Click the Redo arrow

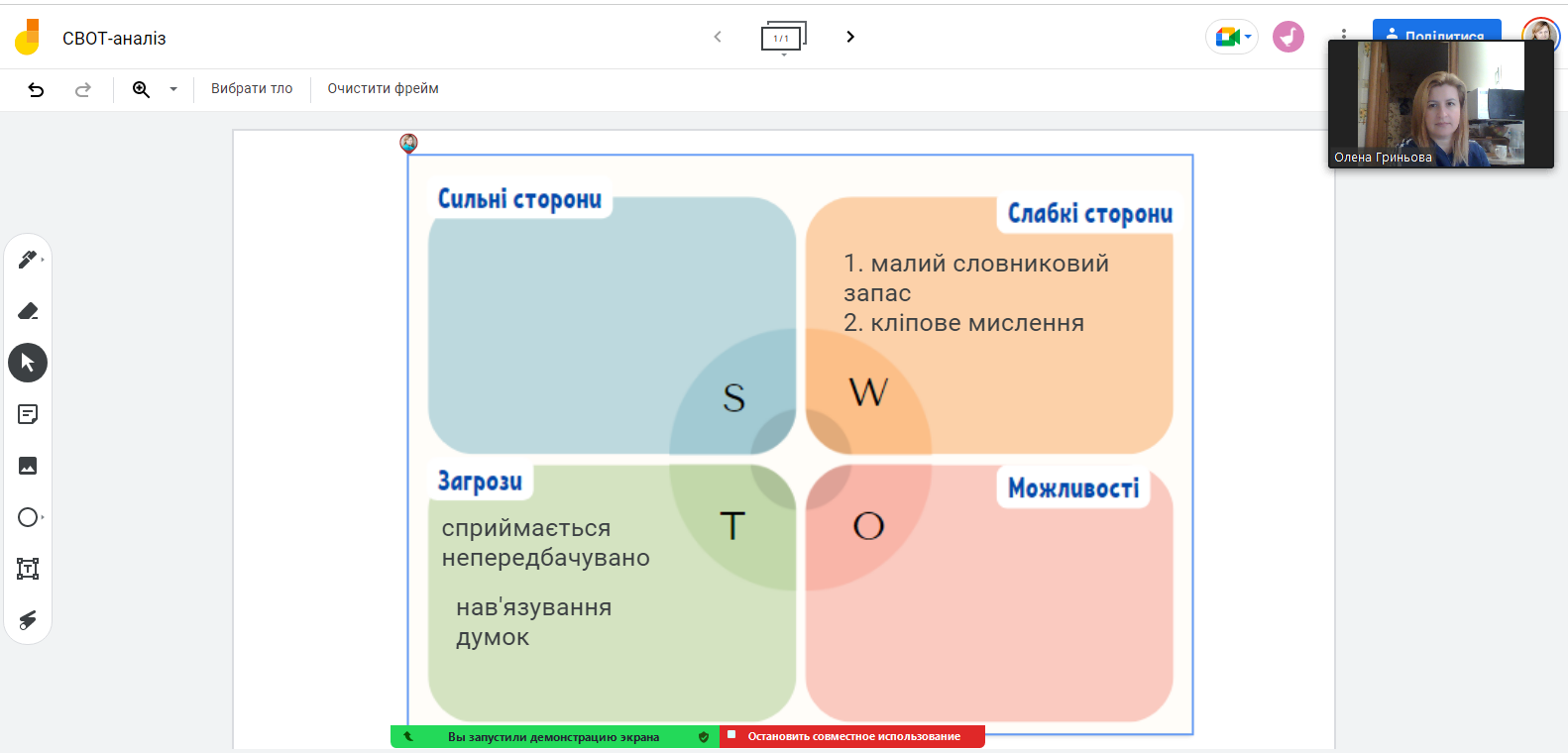point(83,89)
